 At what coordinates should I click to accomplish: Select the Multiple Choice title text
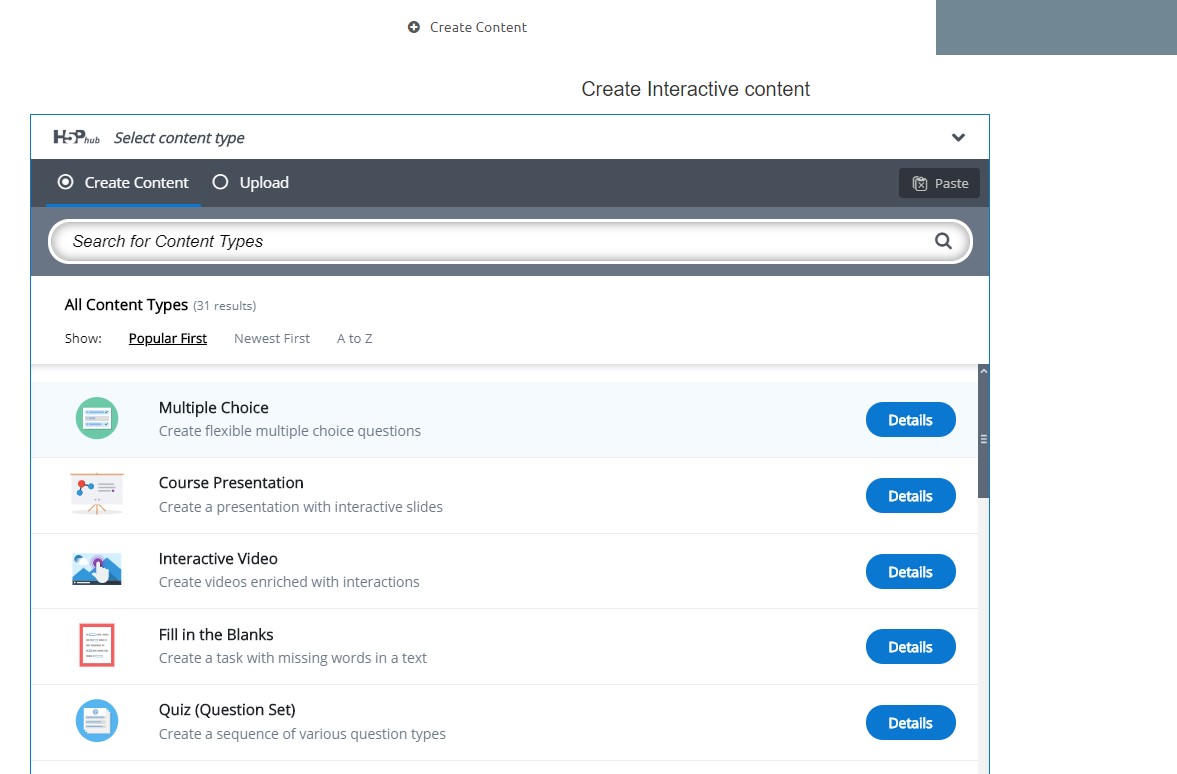213,408
